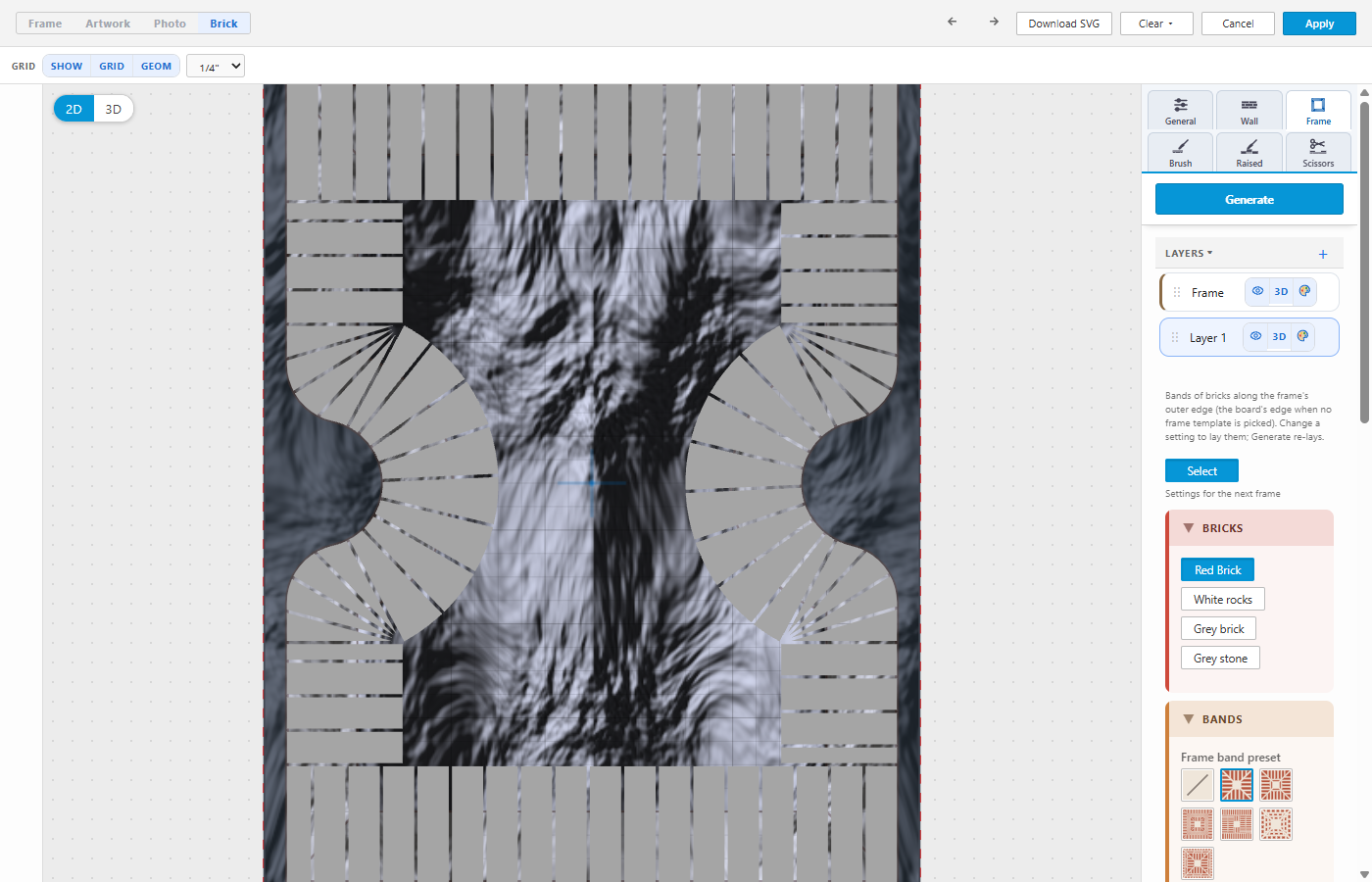Viewport: 1372px width, 882px height.
Task: Open the 1/4" grid size dropdown
Action: coord(216,66)
